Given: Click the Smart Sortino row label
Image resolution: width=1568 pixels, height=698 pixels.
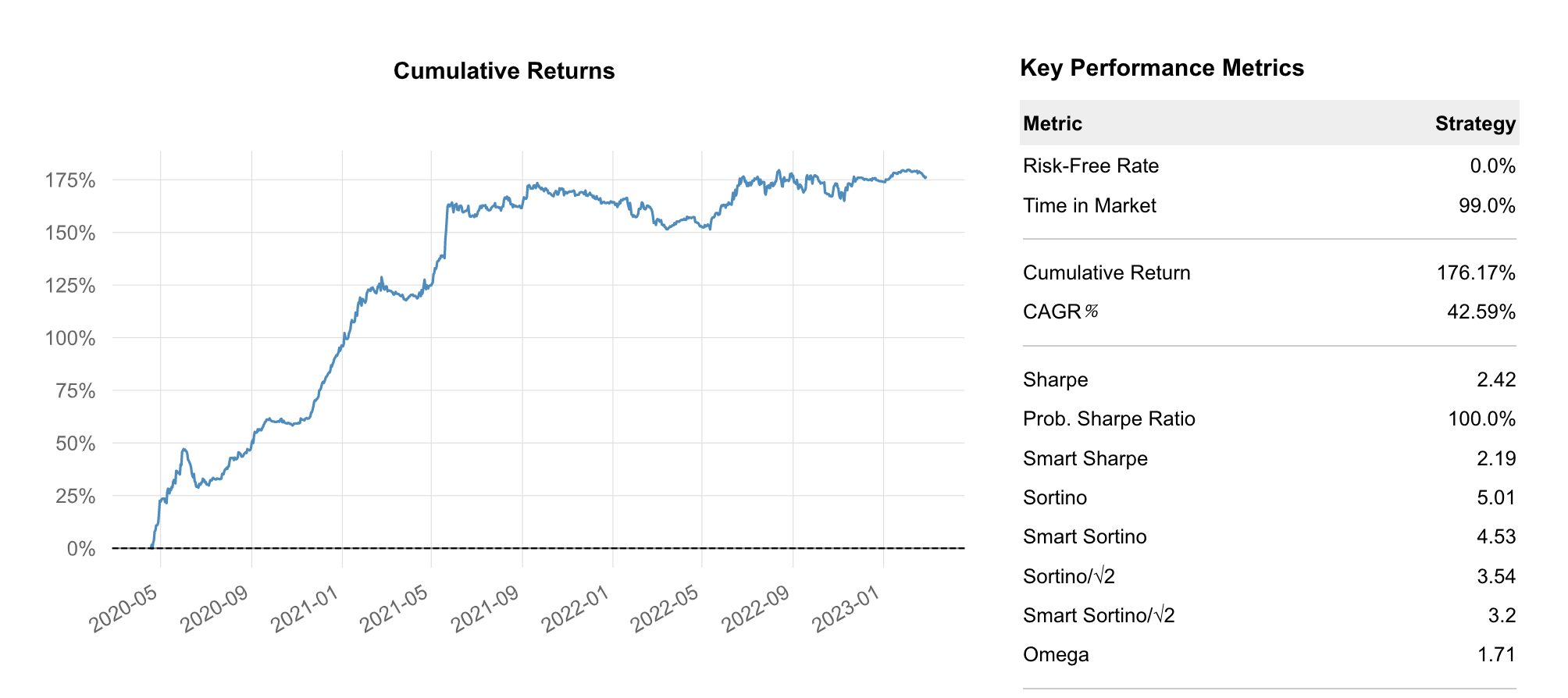Looking at the screenshot, I should point(1085,536).
